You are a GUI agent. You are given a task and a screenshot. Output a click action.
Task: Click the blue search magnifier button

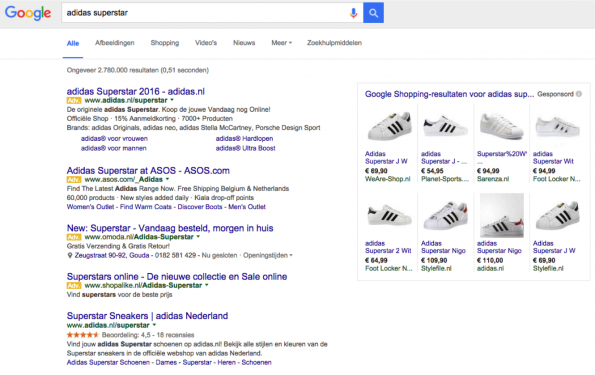point(373,13)
